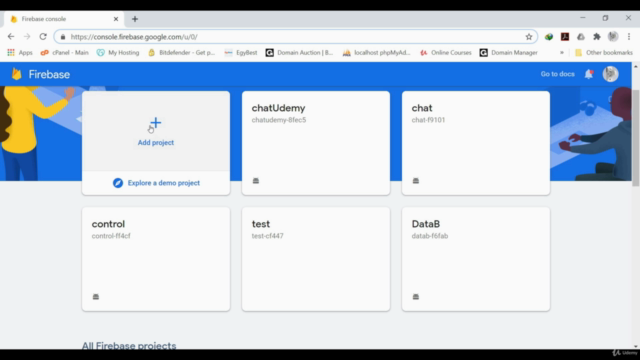
Task: Reload the Firebase console page
Action: pos(43,37)
